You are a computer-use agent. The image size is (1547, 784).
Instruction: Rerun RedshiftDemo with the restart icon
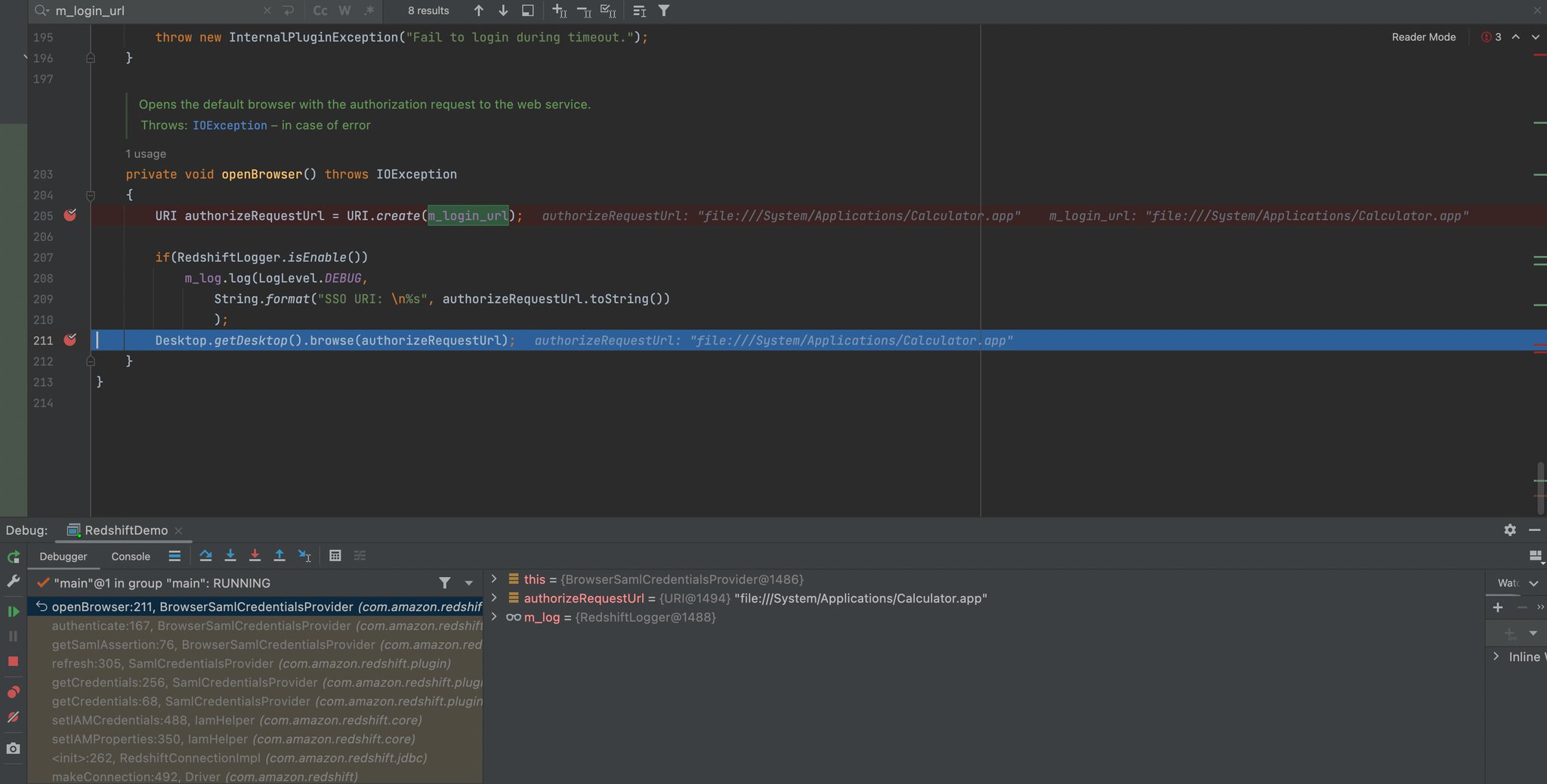click(x=12, y=557)
